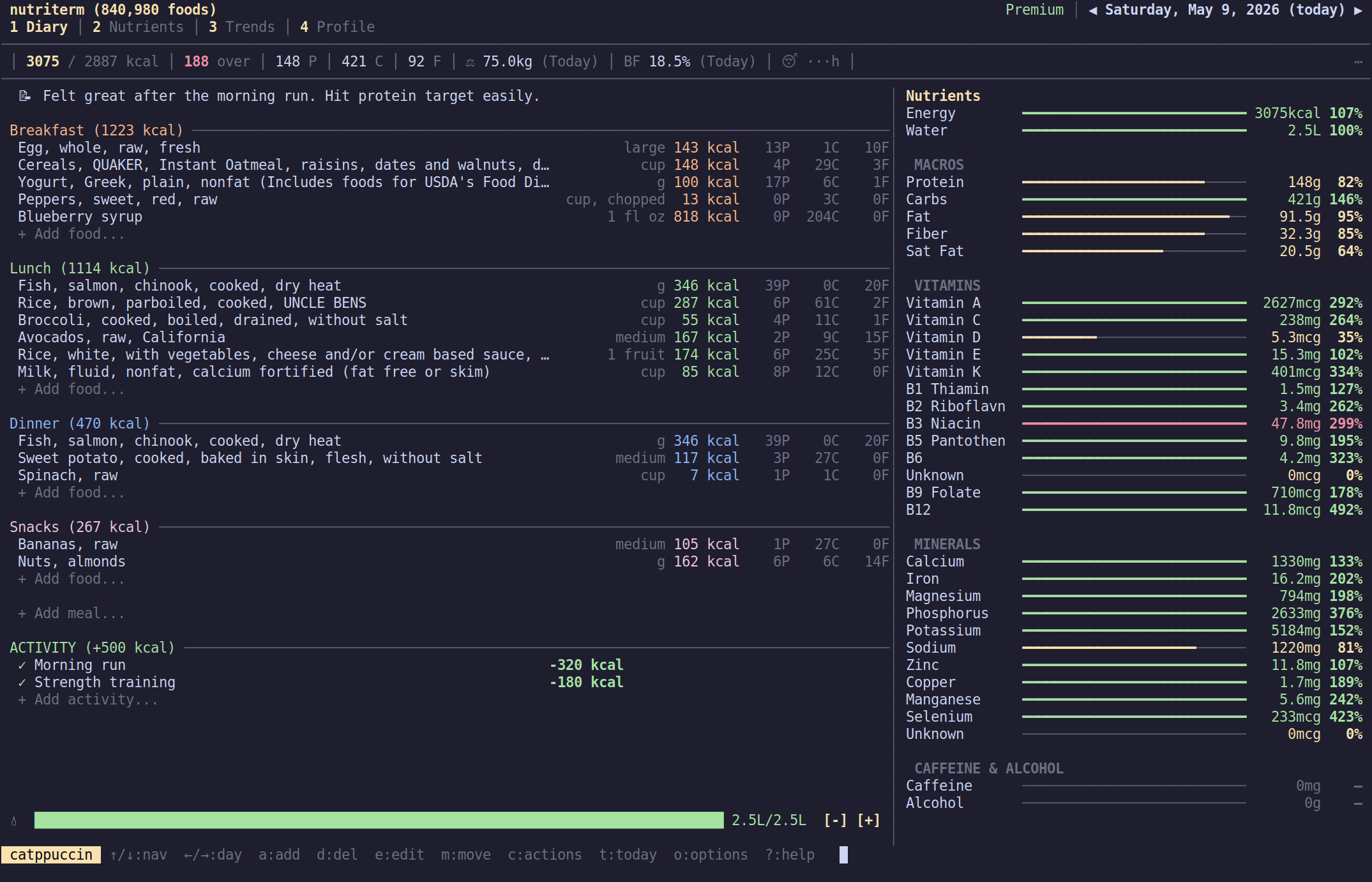Click the body weight scale icon
The width and height of the screenshot is (1372, 882).
click(470, 62)
